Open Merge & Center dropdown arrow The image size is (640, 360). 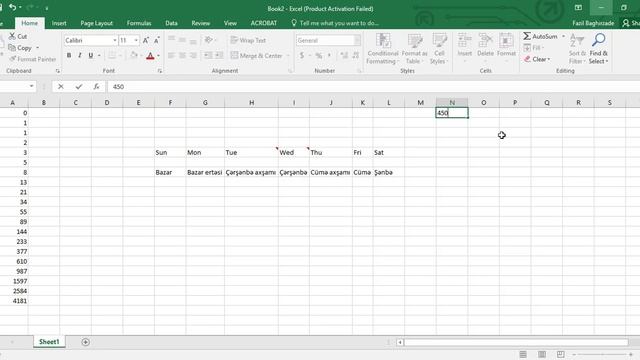288,56
